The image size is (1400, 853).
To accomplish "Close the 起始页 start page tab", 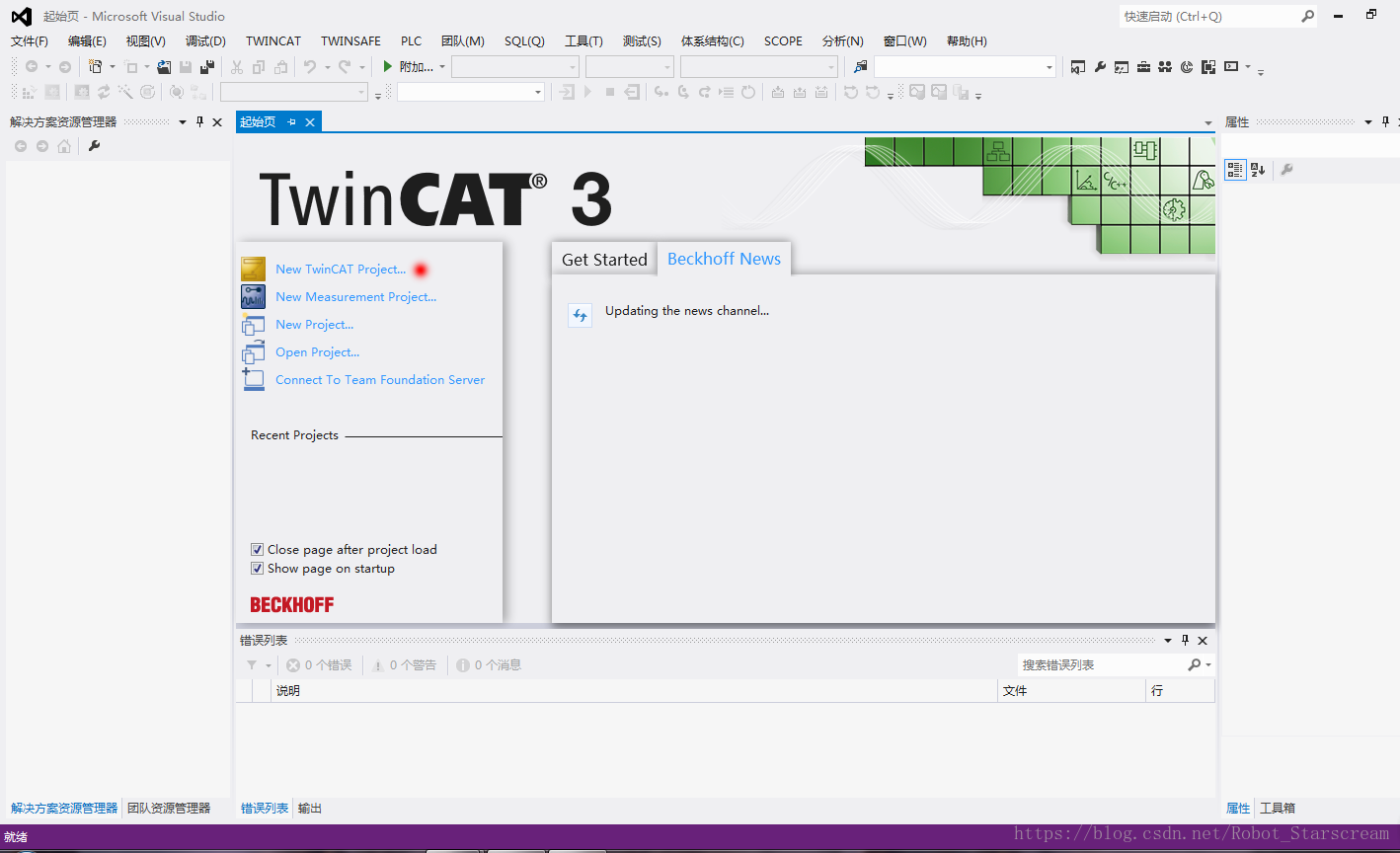I will (310, 122).
